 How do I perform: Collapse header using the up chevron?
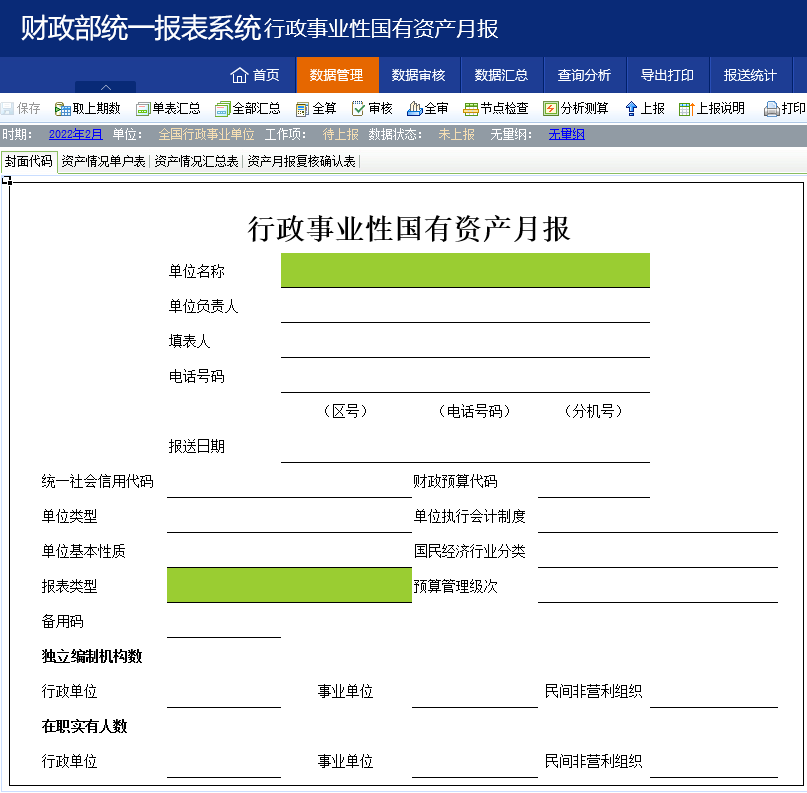pyautogui.click(x=106, y=87)
